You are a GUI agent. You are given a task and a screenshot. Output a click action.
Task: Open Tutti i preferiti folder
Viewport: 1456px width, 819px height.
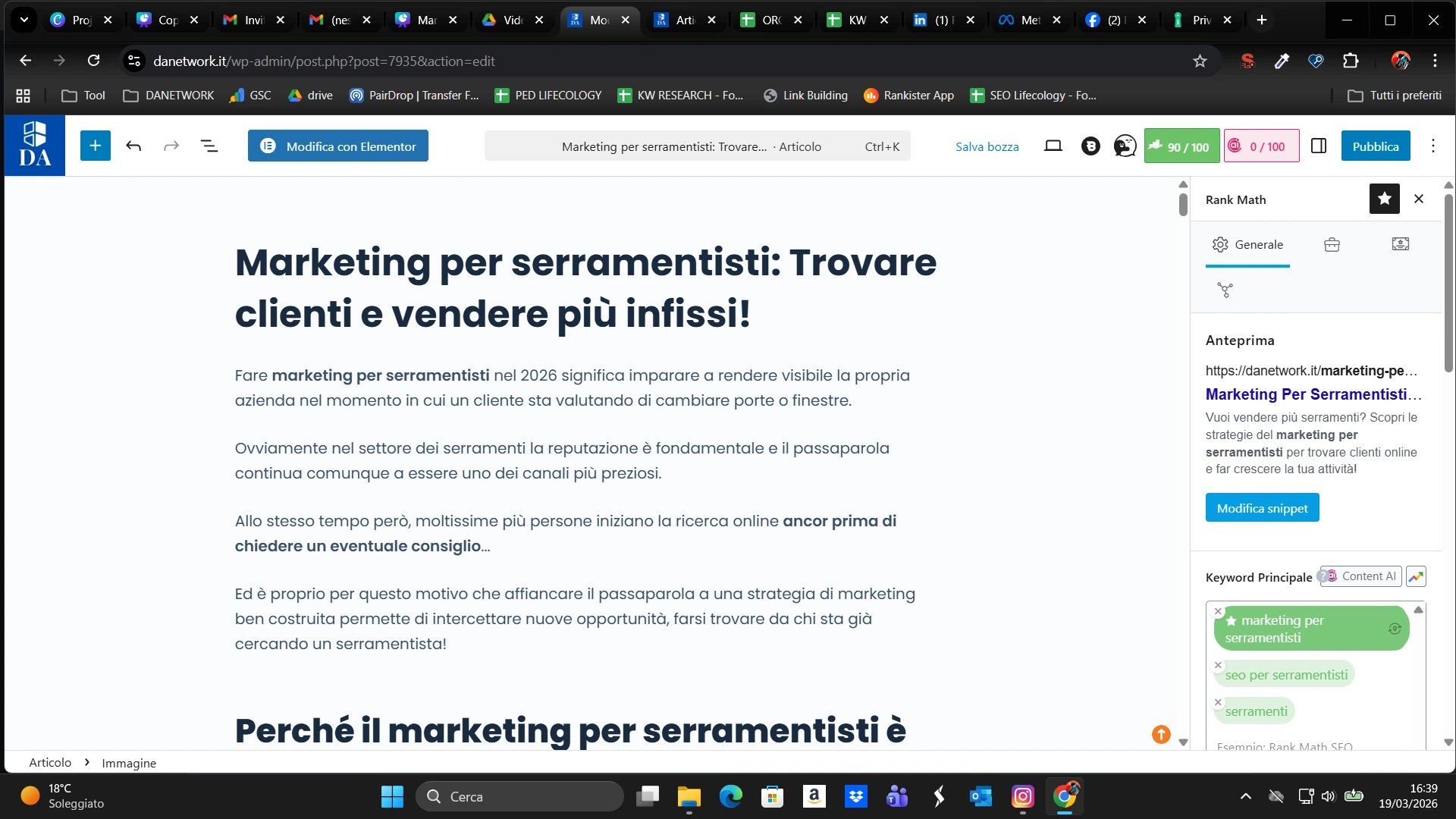point(1395,95)
